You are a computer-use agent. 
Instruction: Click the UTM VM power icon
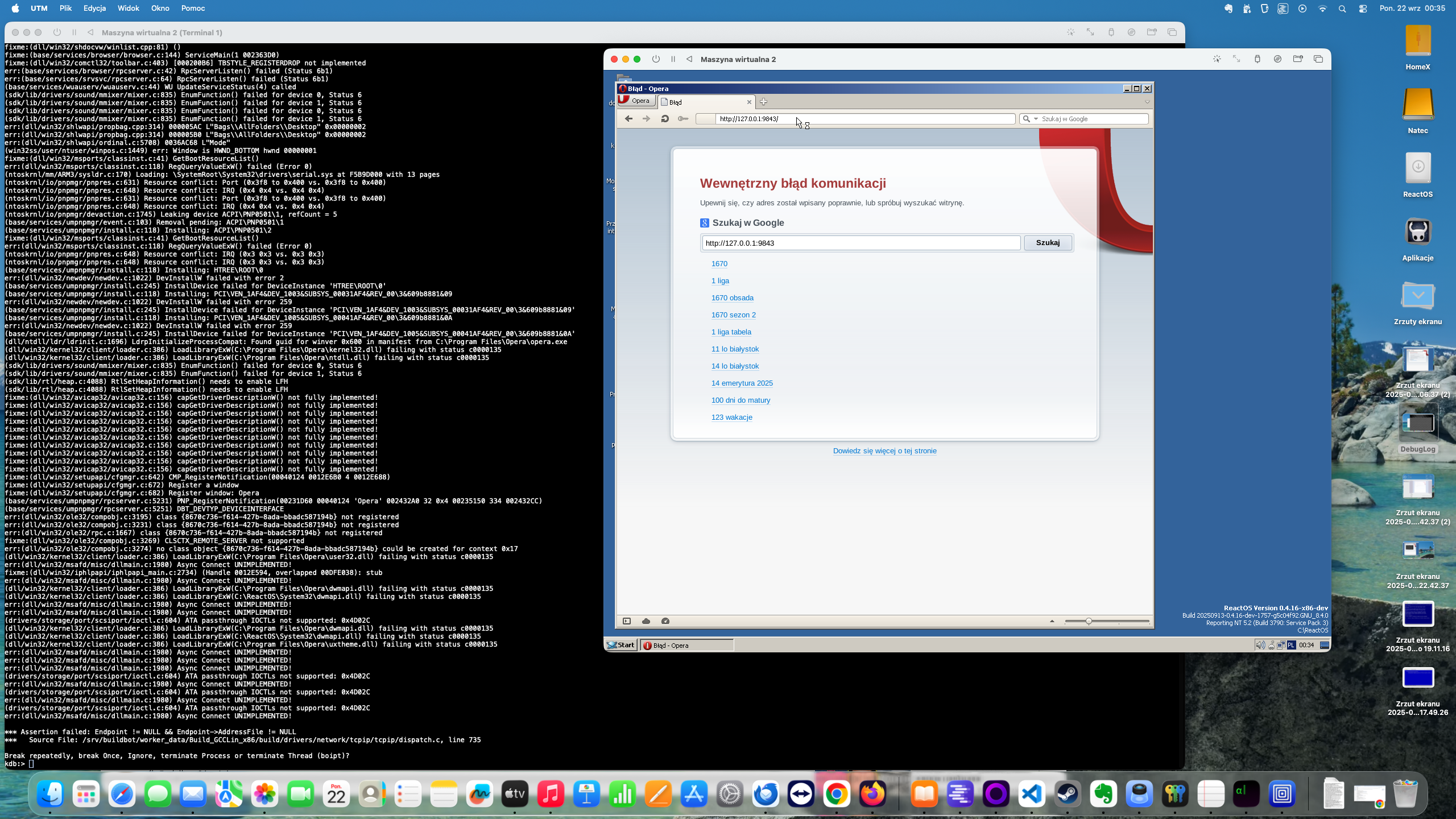656,59
